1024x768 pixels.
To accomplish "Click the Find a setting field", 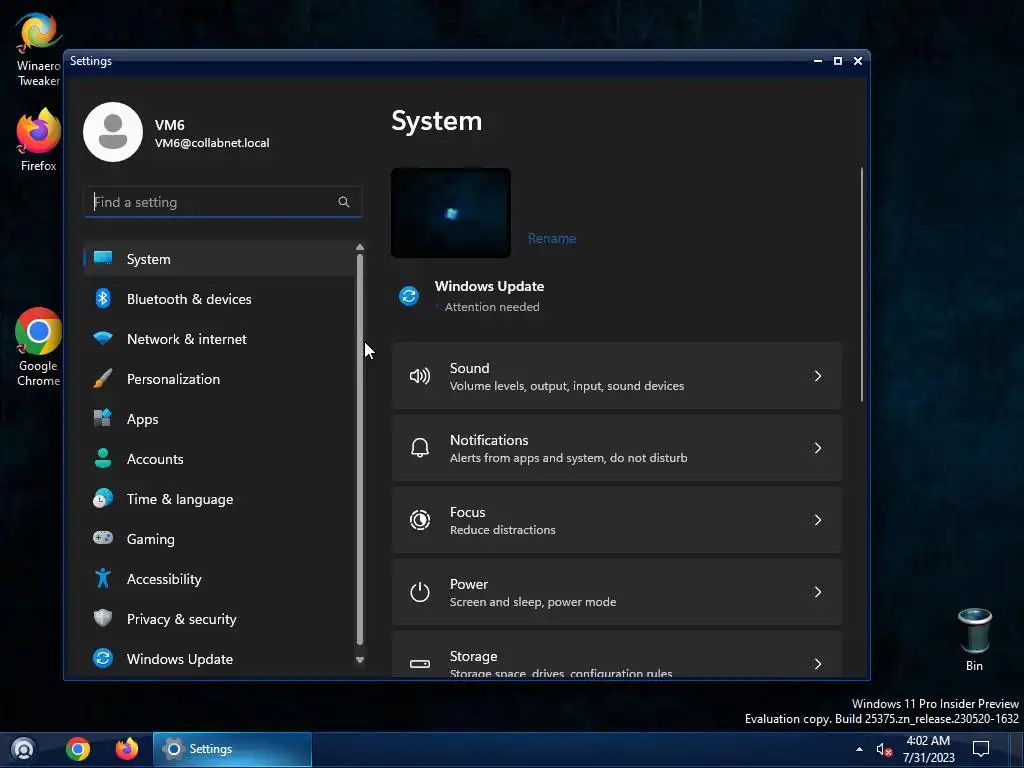I will tap(223, 202).
